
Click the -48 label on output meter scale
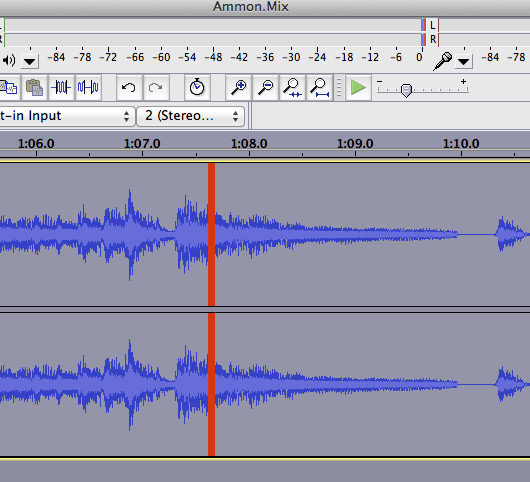tap(214, 57)
